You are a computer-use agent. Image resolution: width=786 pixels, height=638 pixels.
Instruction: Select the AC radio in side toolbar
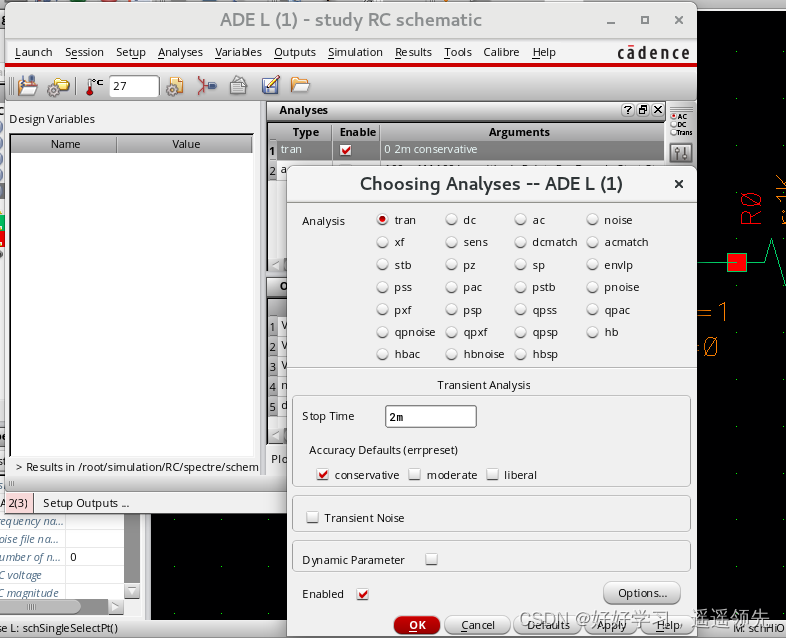[x=674, y=116]
